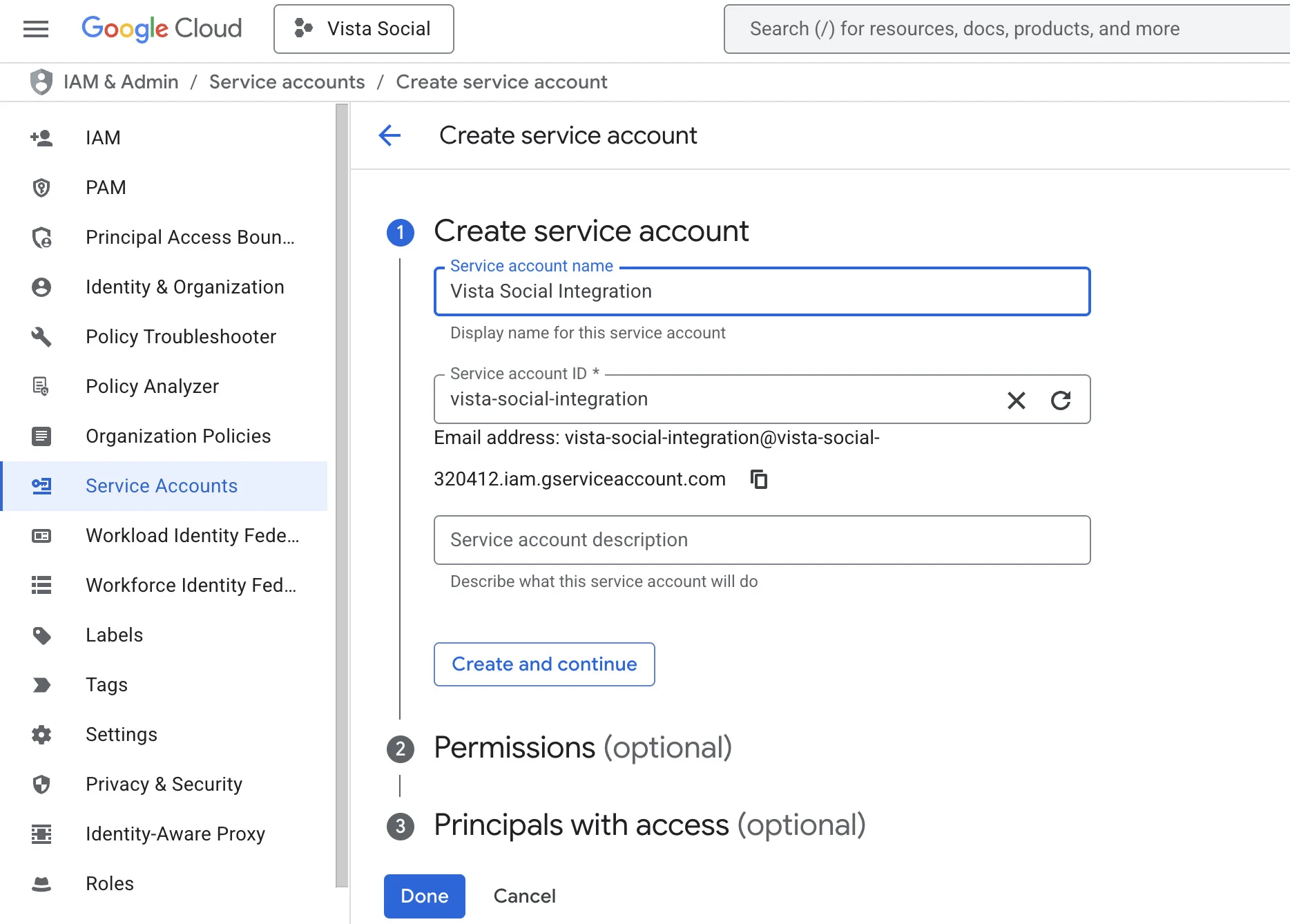Click the PAM shield icon
The height and width of the screenshot is (924, 1290).
pyautogui.click(x=41, y=188)
